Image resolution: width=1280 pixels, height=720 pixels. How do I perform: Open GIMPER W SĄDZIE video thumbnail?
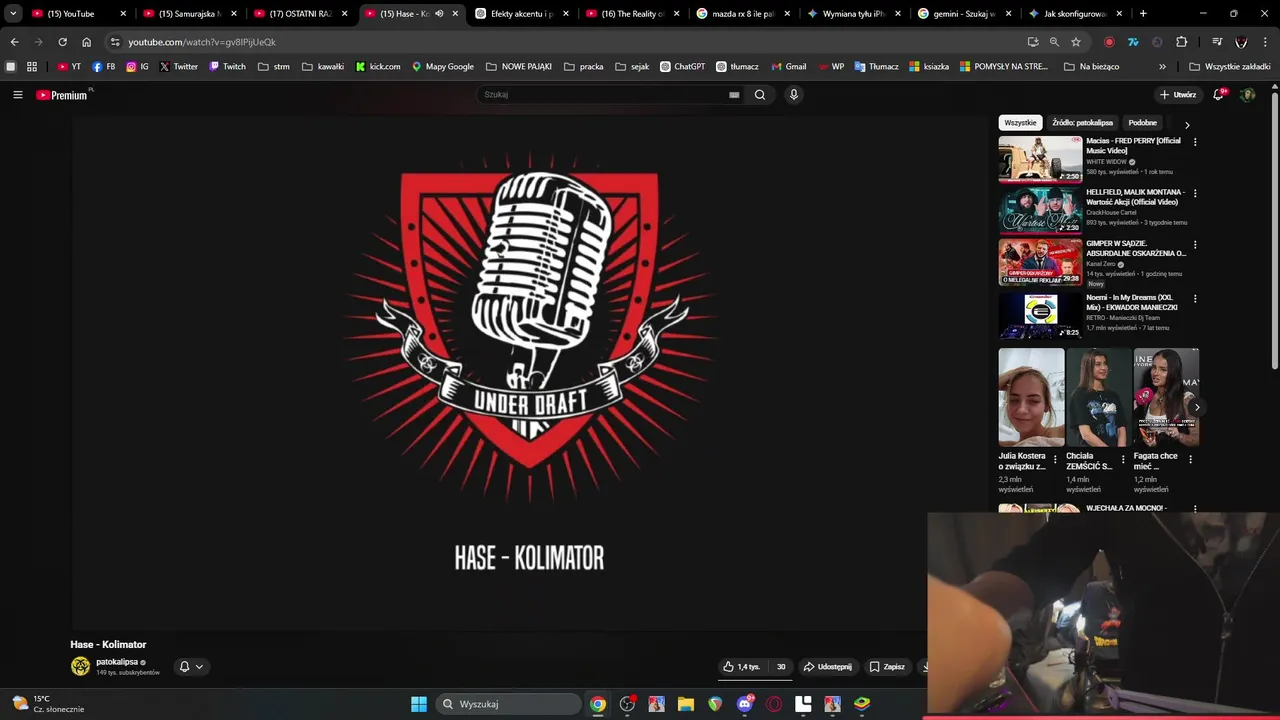pos(1040,262)
